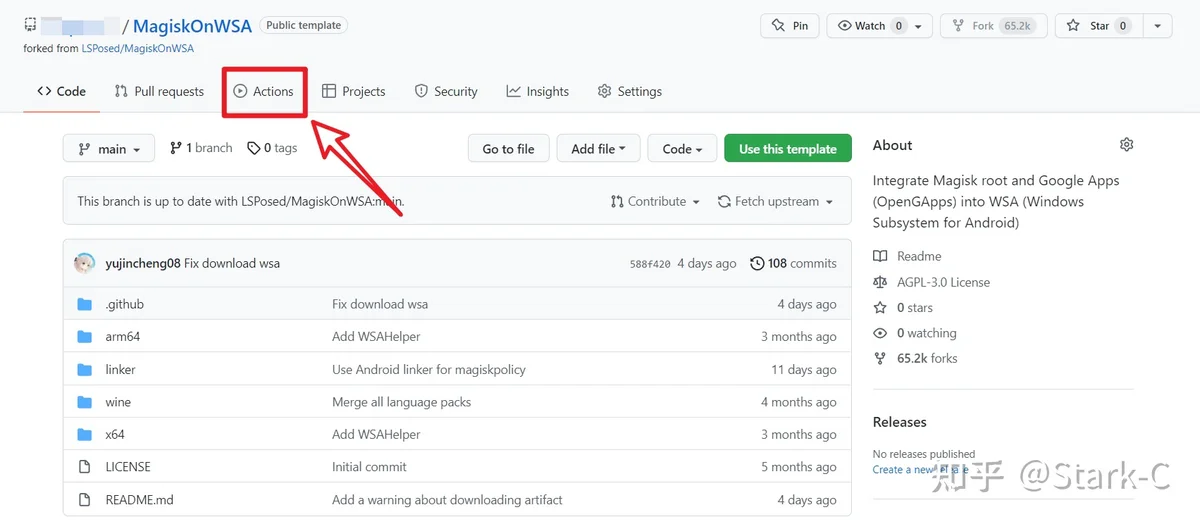Click the folder icon next to x64
Viewport: 1200px width, 524px height.
[x=85, y=434]
